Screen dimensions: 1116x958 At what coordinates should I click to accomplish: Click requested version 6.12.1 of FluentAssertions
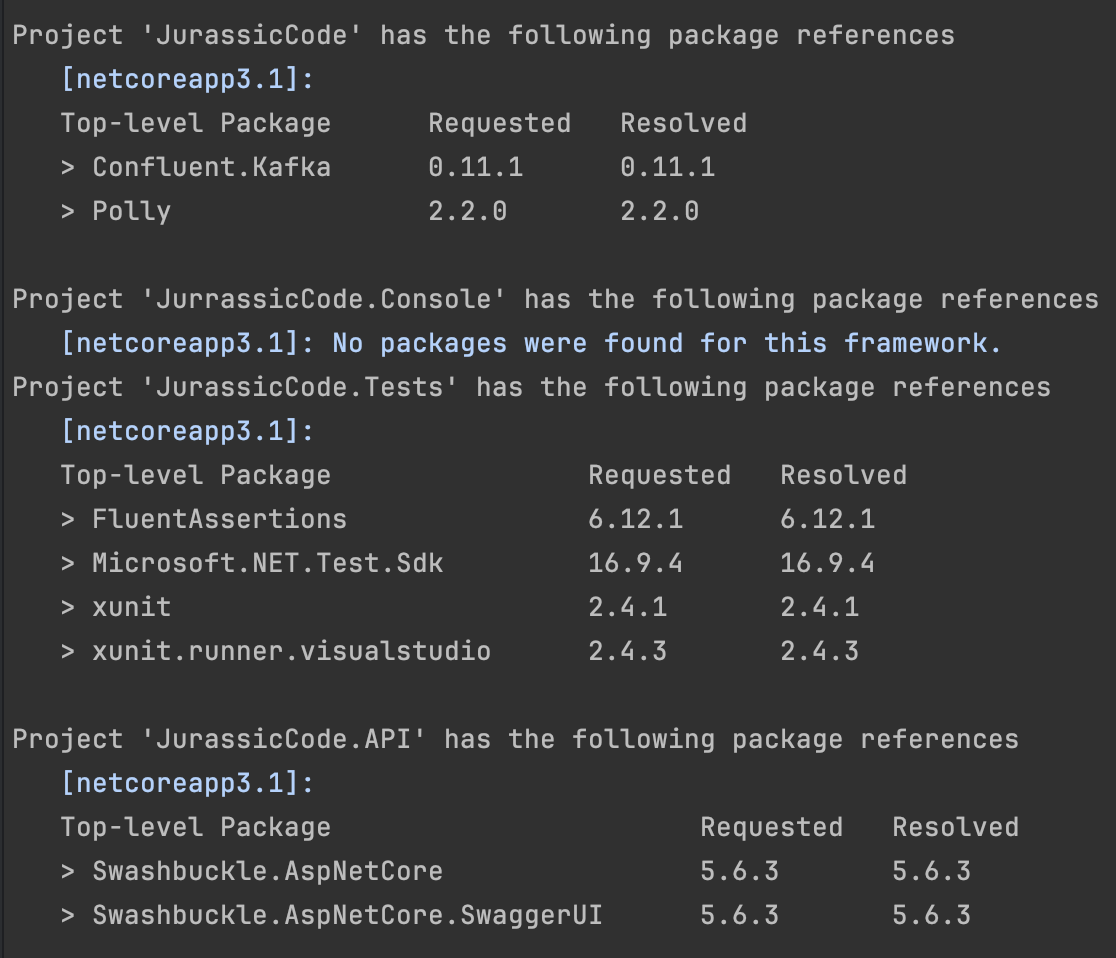point(636,520)
